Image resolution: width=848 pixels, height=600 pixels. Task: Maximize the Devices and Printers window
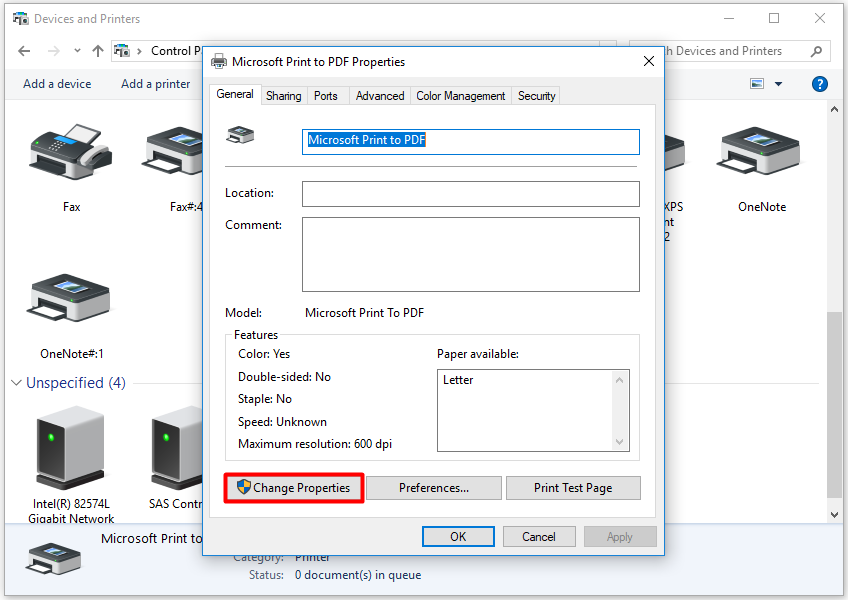click(774, 18)
